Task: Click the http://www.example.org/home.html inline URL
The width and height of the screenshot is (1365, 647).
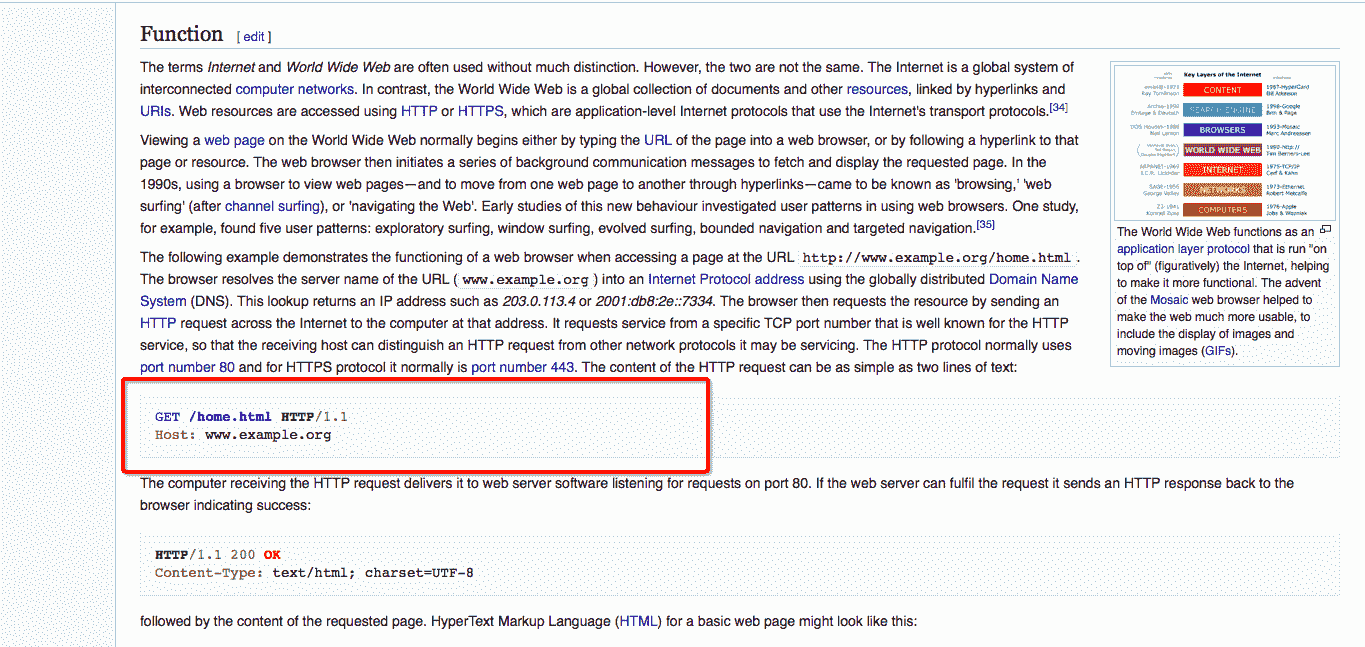Action: coord(937,258)
